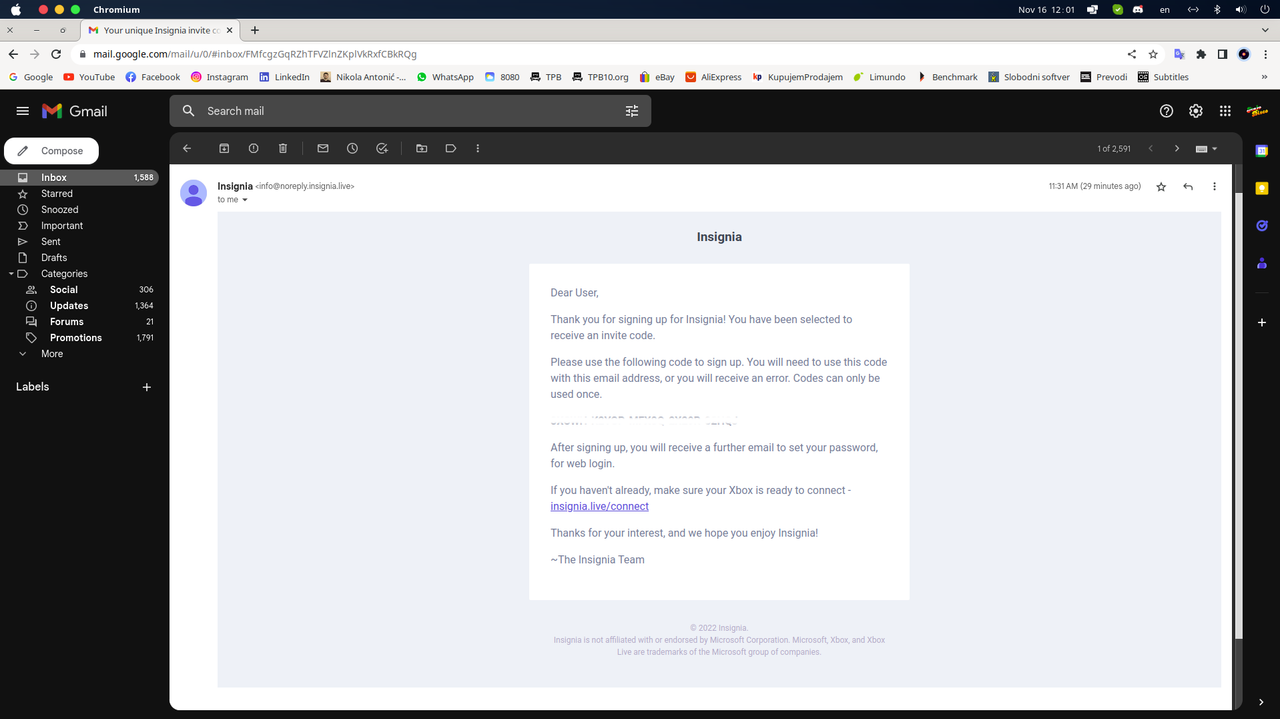1280x719 pixels.
Task: Bookmark this page with the star
Action: coord(1153,54)
